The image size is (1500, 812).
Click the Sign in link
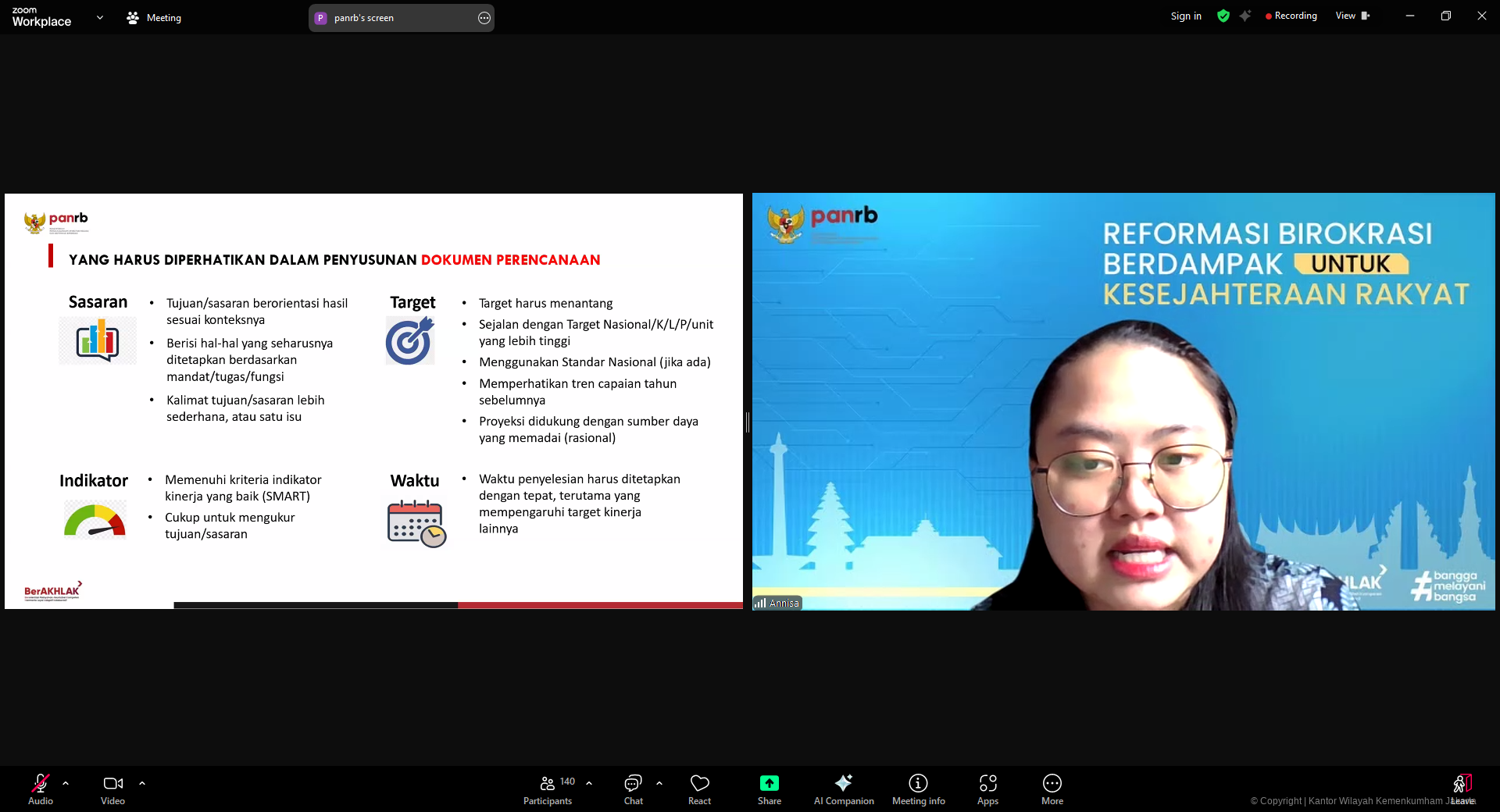coord(1185,16)
